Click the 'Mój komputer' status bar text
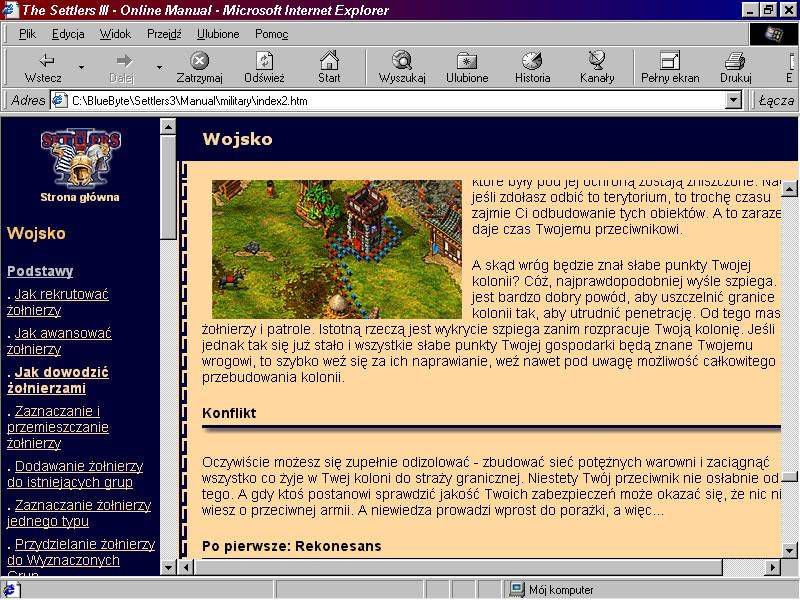 click(561, 590)
